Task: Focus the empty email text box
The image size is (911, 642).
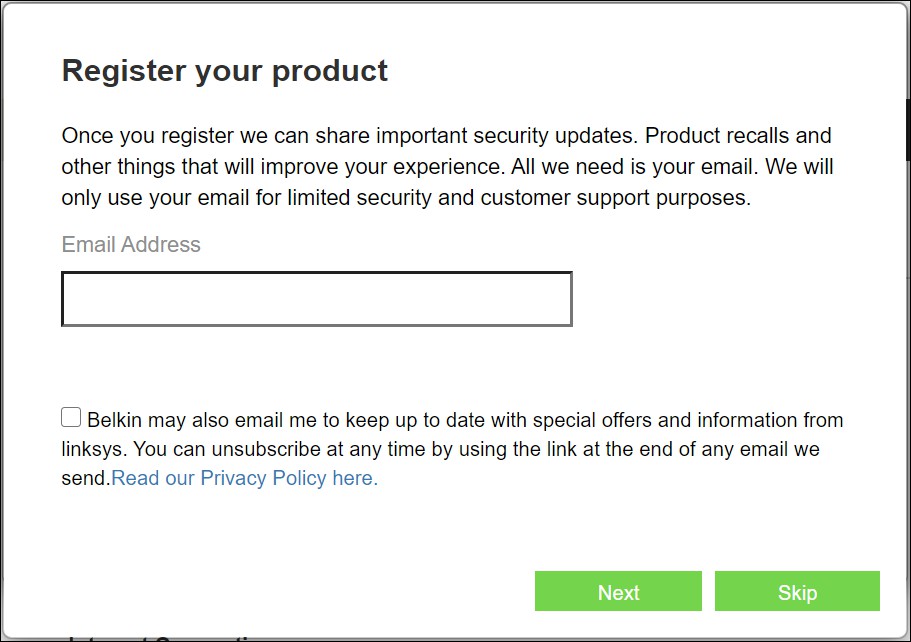Action: [316, 299]
